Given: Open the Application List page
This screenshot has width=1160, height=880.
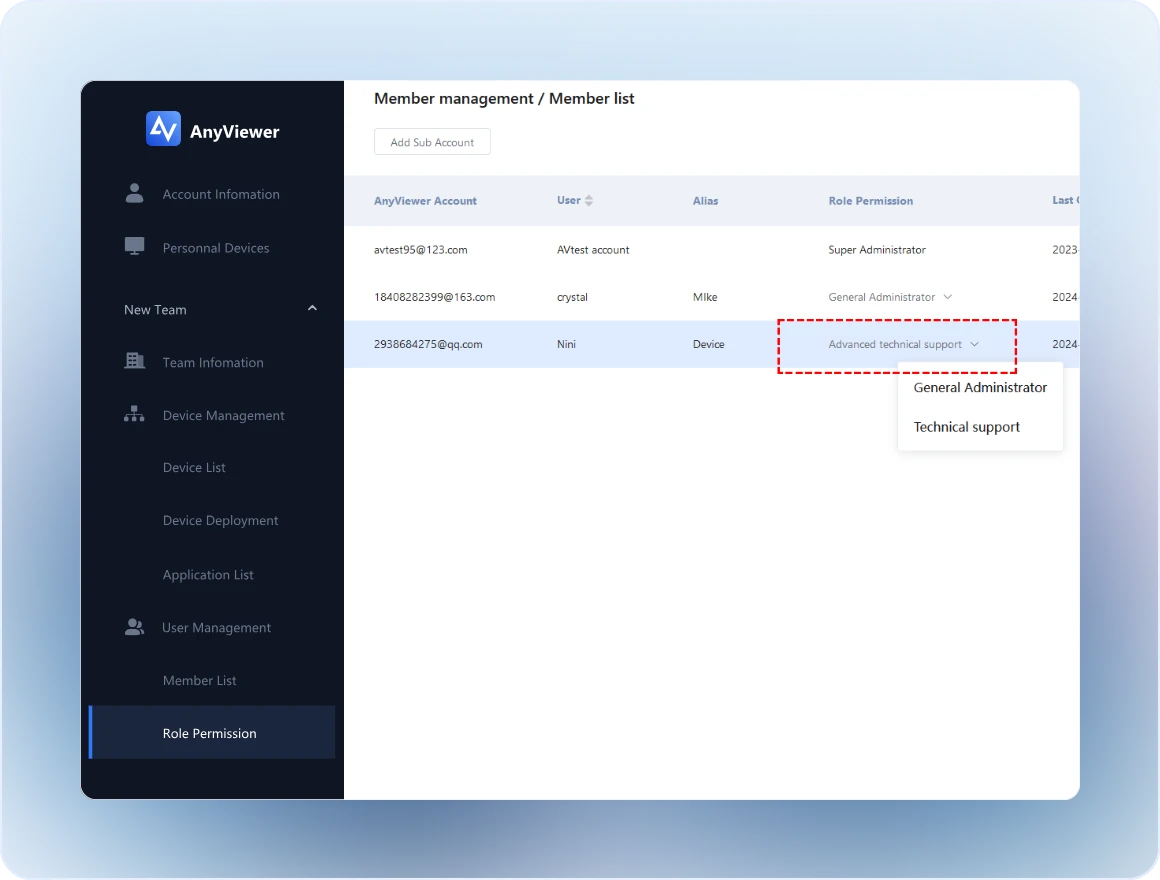Looking at the screenshot, I should pos(208,575).
